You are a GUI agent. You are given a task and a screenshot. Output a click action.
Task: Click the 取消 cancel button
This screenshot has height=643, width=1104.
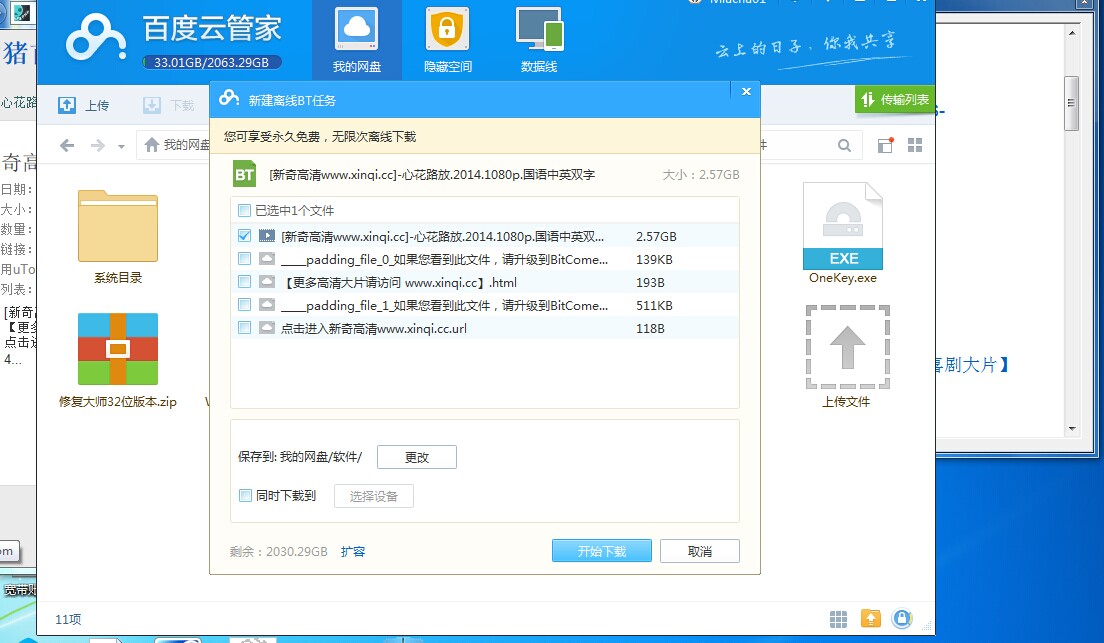pos(700,551)
